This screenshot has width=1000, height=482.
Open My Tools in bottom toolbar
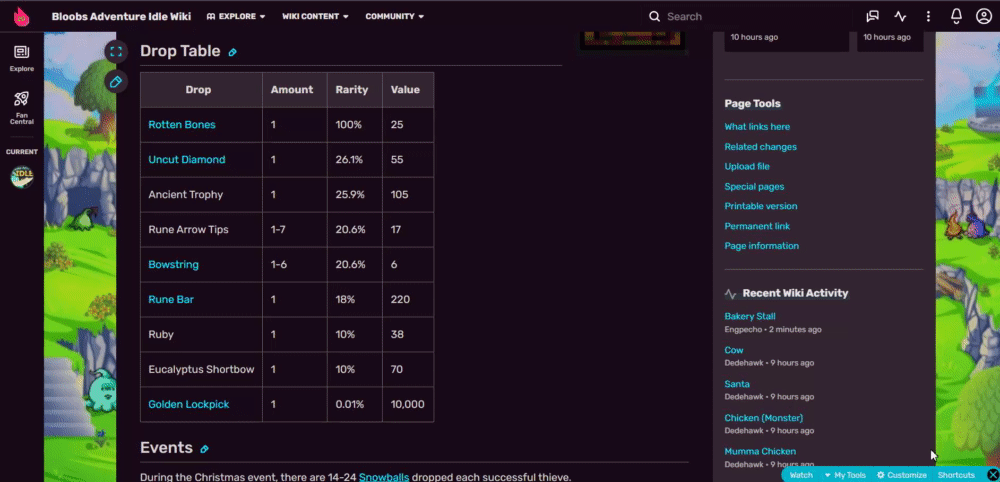click(x=845, y=475)
